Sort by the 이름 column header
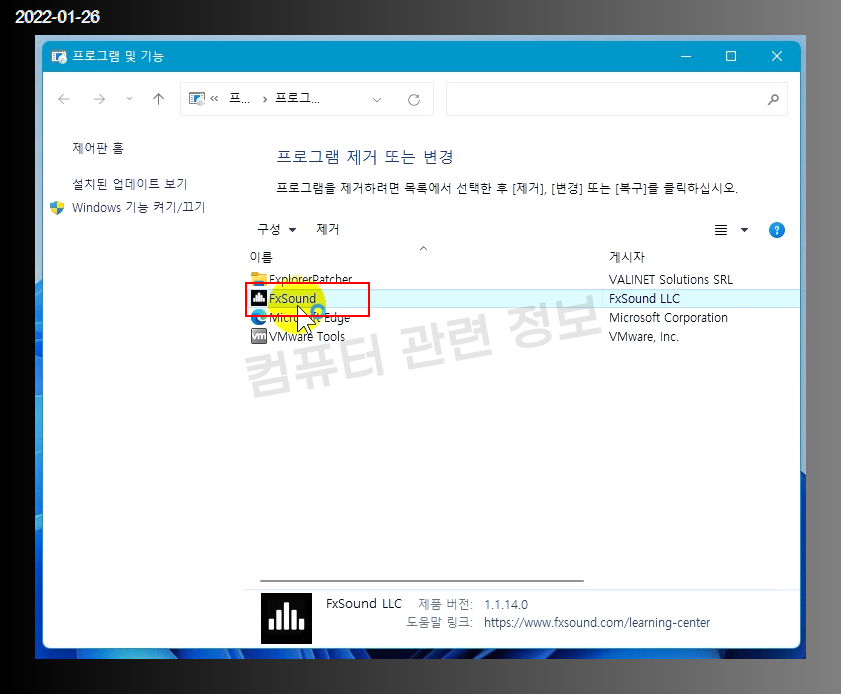841x694 pixels. coord(261,257)
